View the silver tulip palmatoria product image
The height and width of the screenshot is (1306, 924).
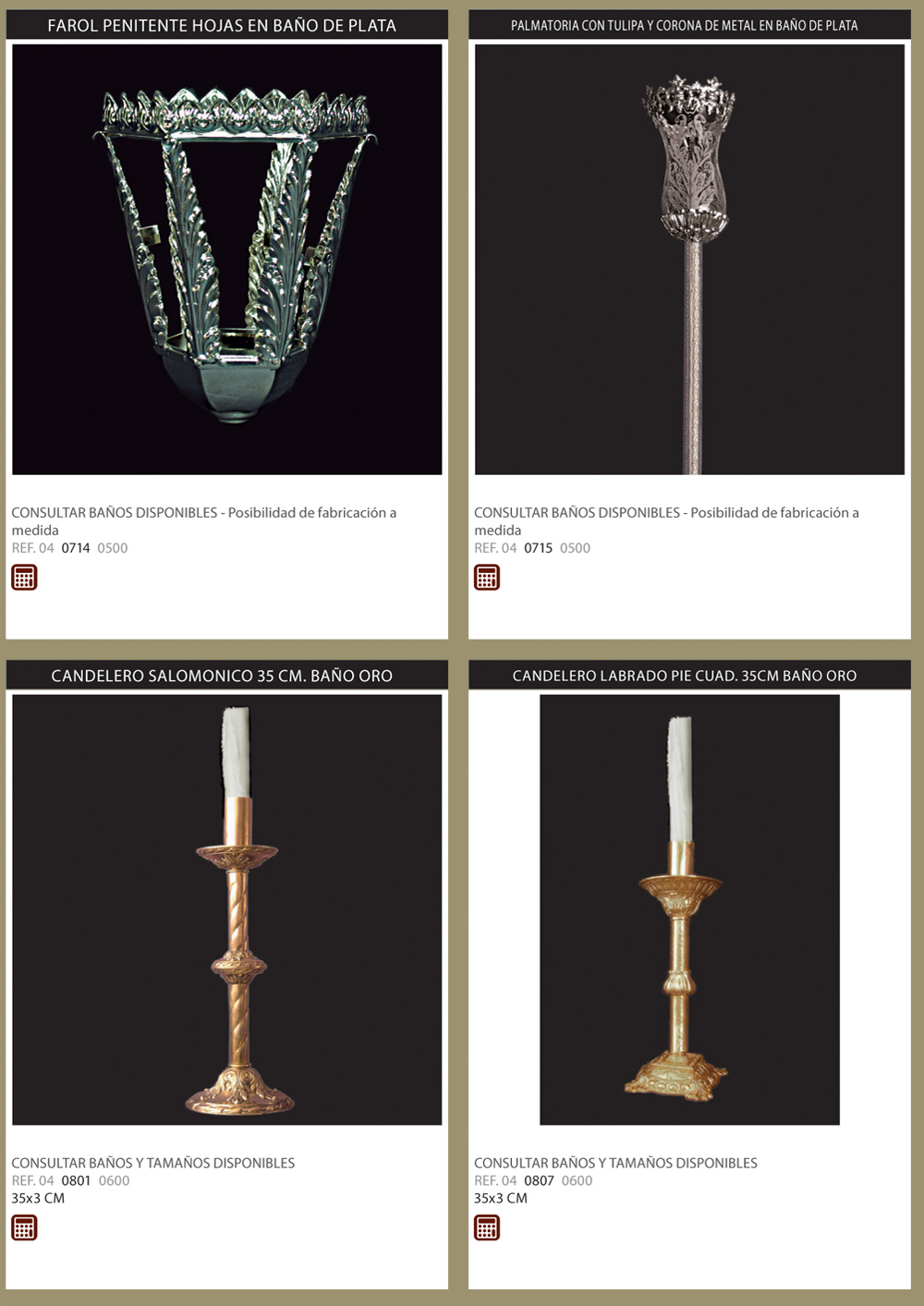[x=689, y=260]
